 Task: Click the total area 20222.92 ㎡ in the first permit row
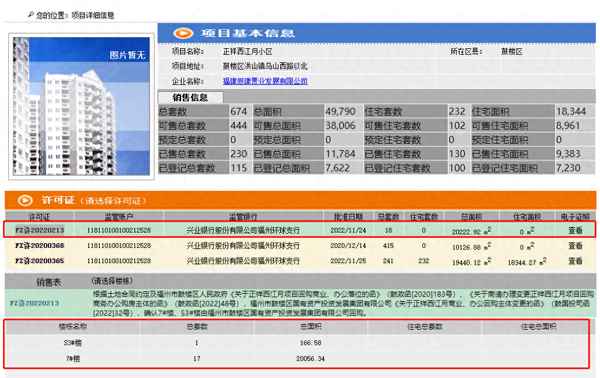point(471,231)
